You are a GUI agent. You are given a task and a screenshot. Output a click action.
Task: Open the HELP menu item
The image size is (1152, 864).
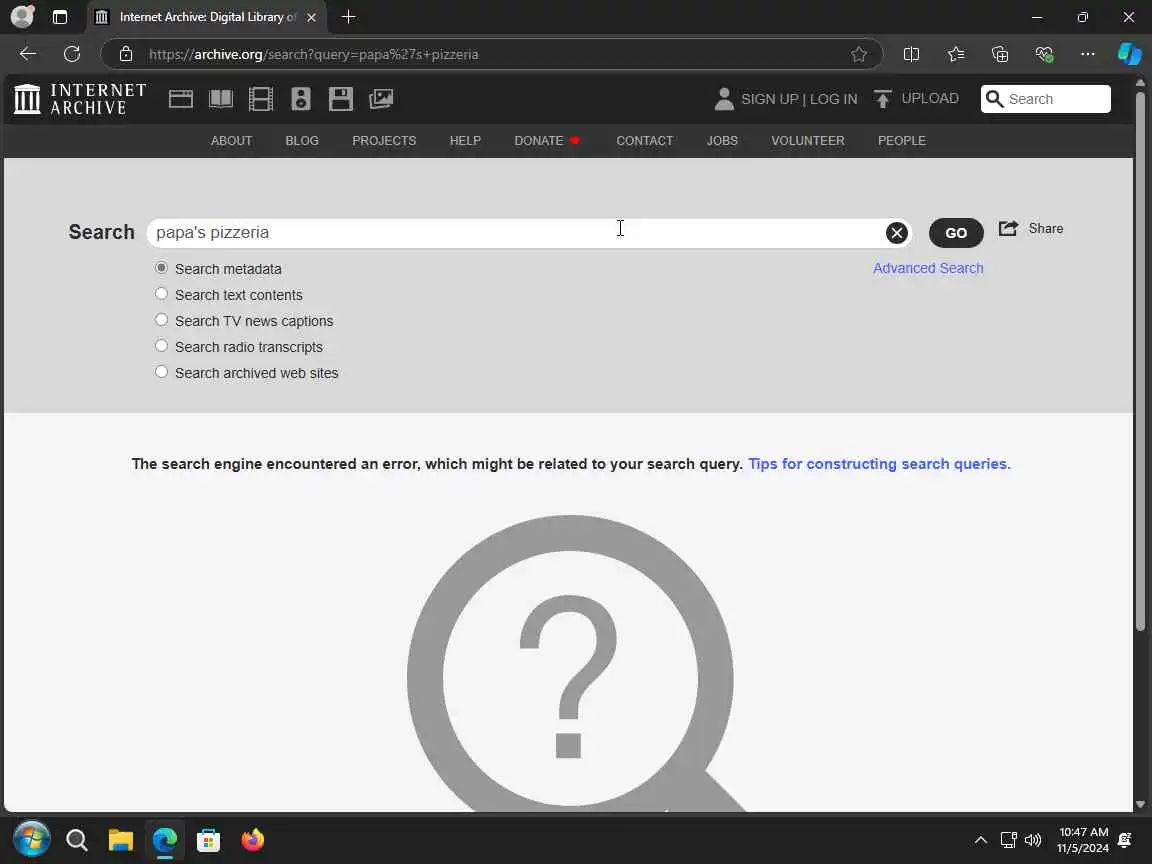(465, 140)
